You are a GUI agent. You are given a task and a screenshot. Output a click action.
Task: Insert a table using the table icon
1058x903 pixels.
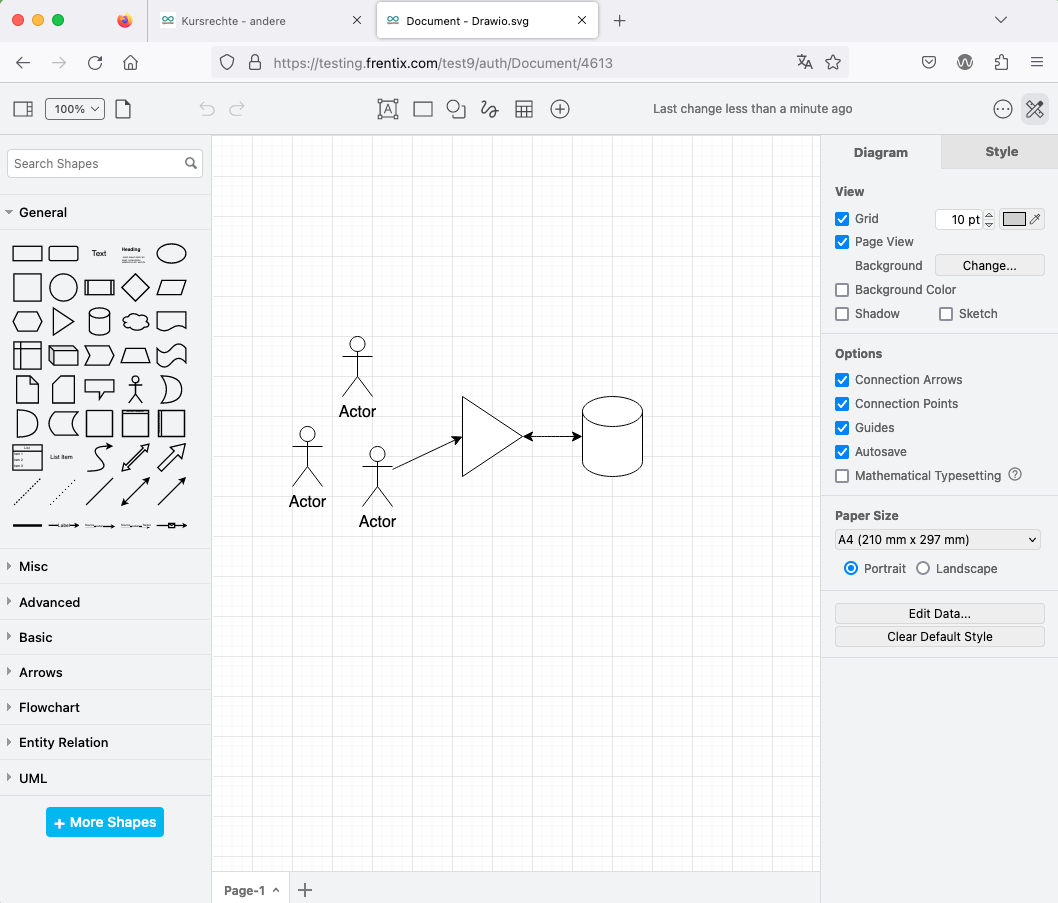(524, 109)
